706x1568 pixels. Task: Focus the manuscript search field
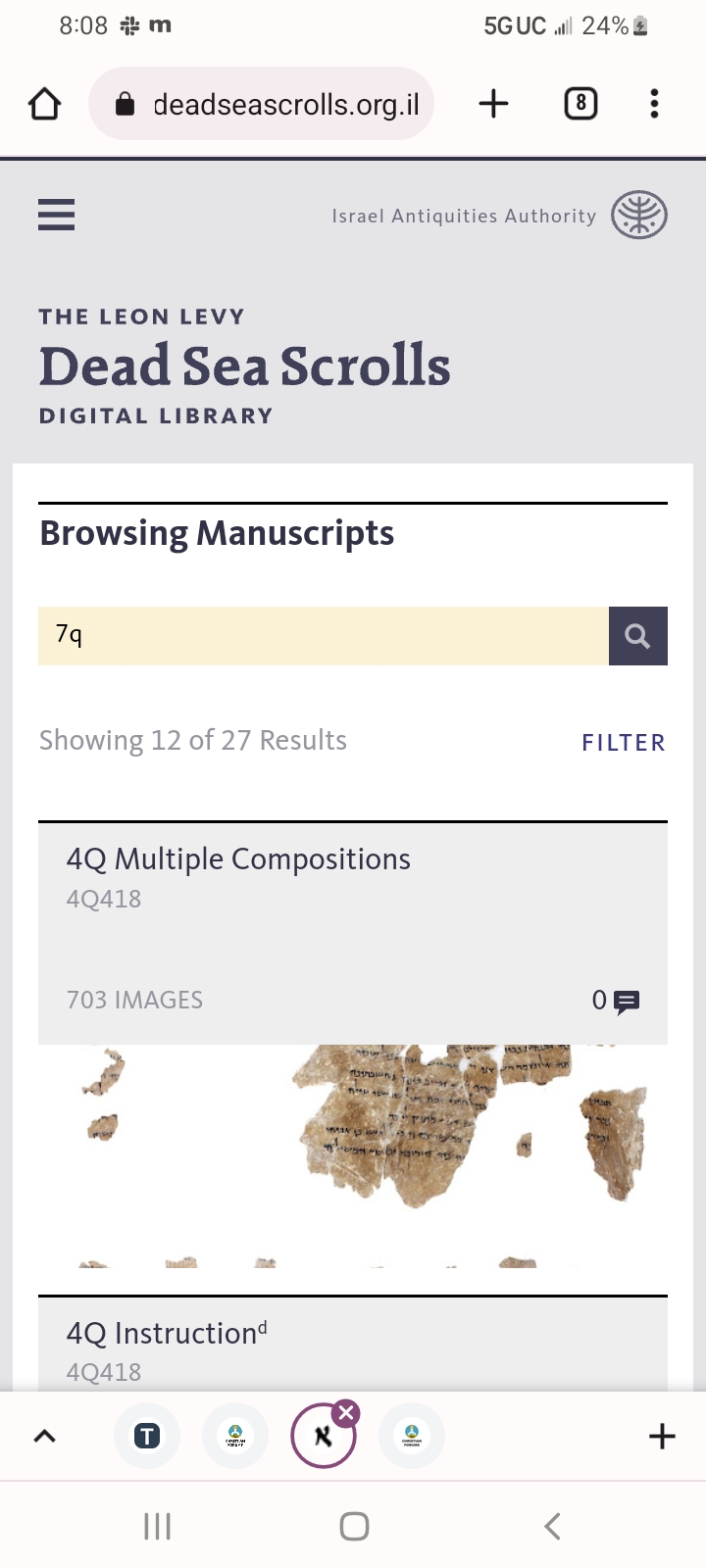click(324, 636)
